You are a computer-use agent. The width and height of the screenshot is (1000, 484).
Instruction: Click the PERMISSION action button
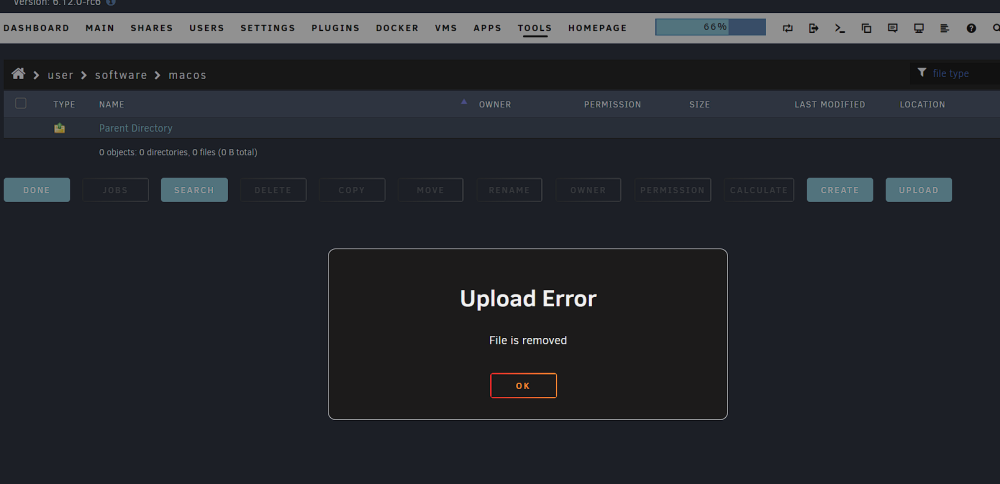coord(672,190)
